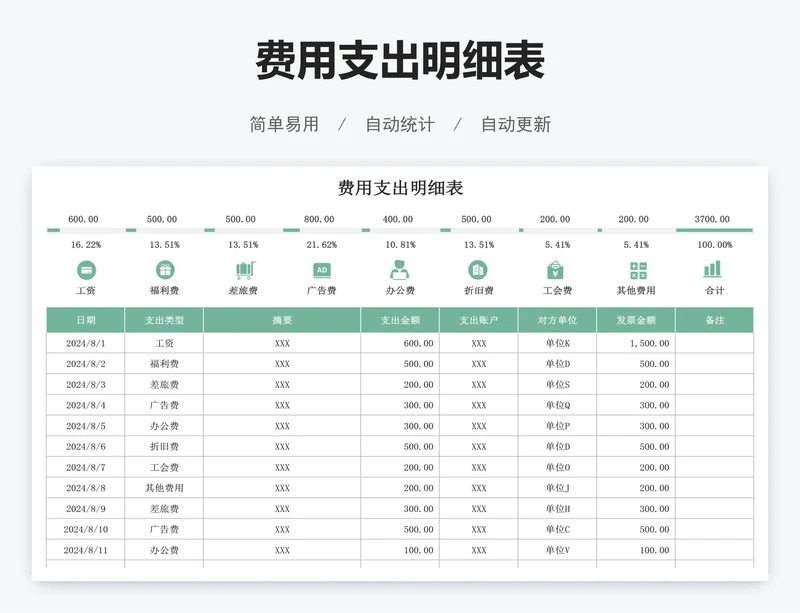The image size is (800, 613).
Task: Select the 2024/8/11 date cell
Action: click(x=86, y=550)
